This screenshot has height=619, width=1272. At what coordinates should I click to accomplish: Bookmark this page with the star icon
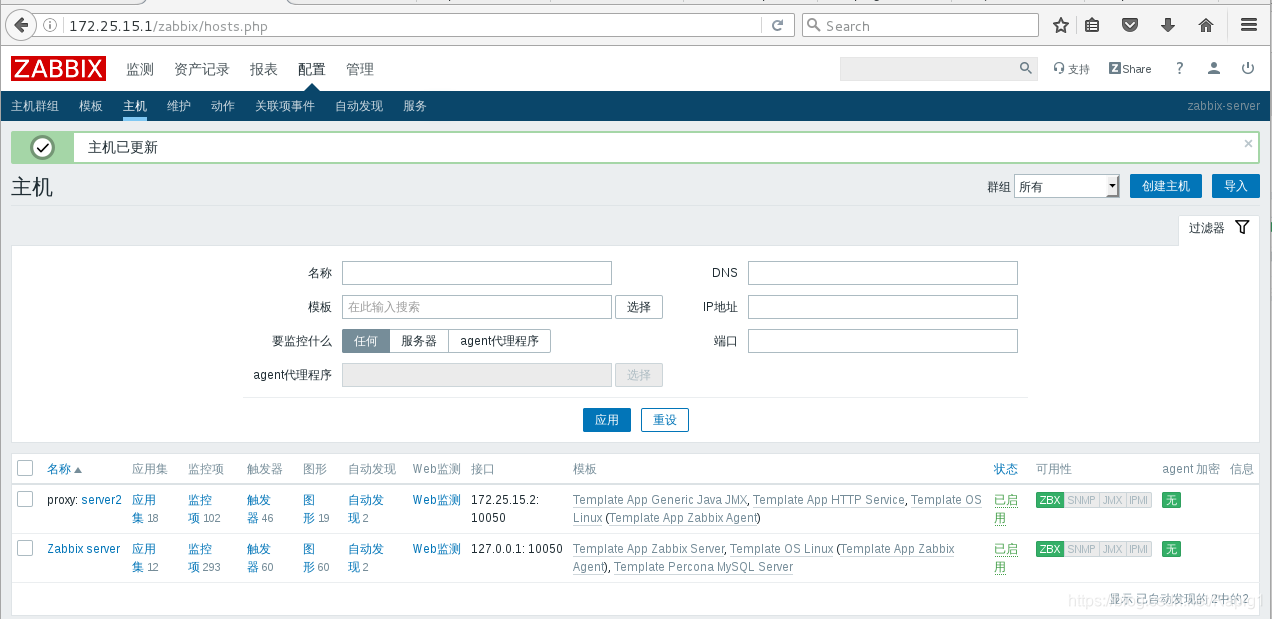pos(1061,26)
